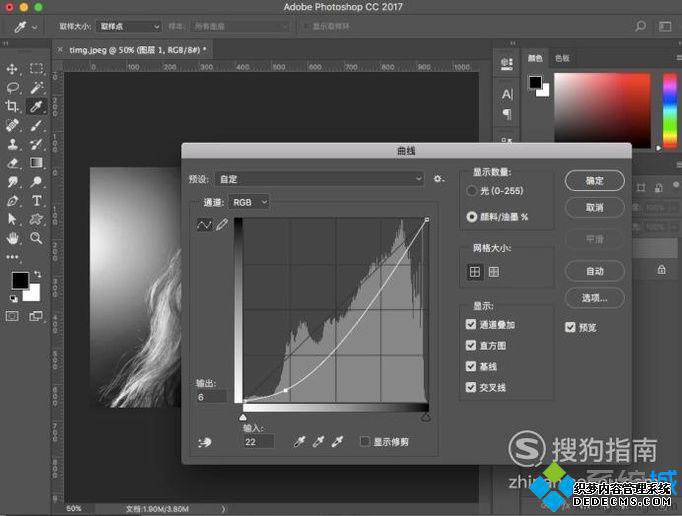The image size is (682, 516).
Task: Toggle Baseline checkbox
Action: tap(471, 366)
